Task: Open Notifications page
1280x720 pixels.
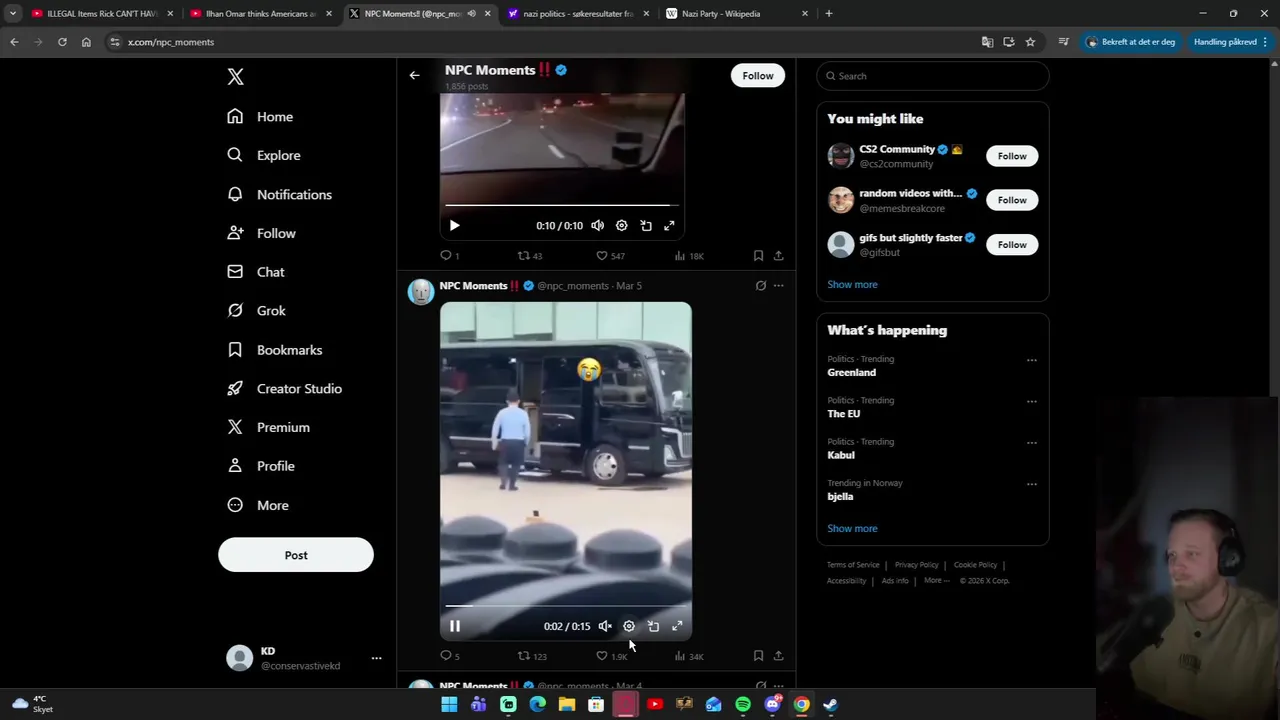Action: (x=279, y=194)
